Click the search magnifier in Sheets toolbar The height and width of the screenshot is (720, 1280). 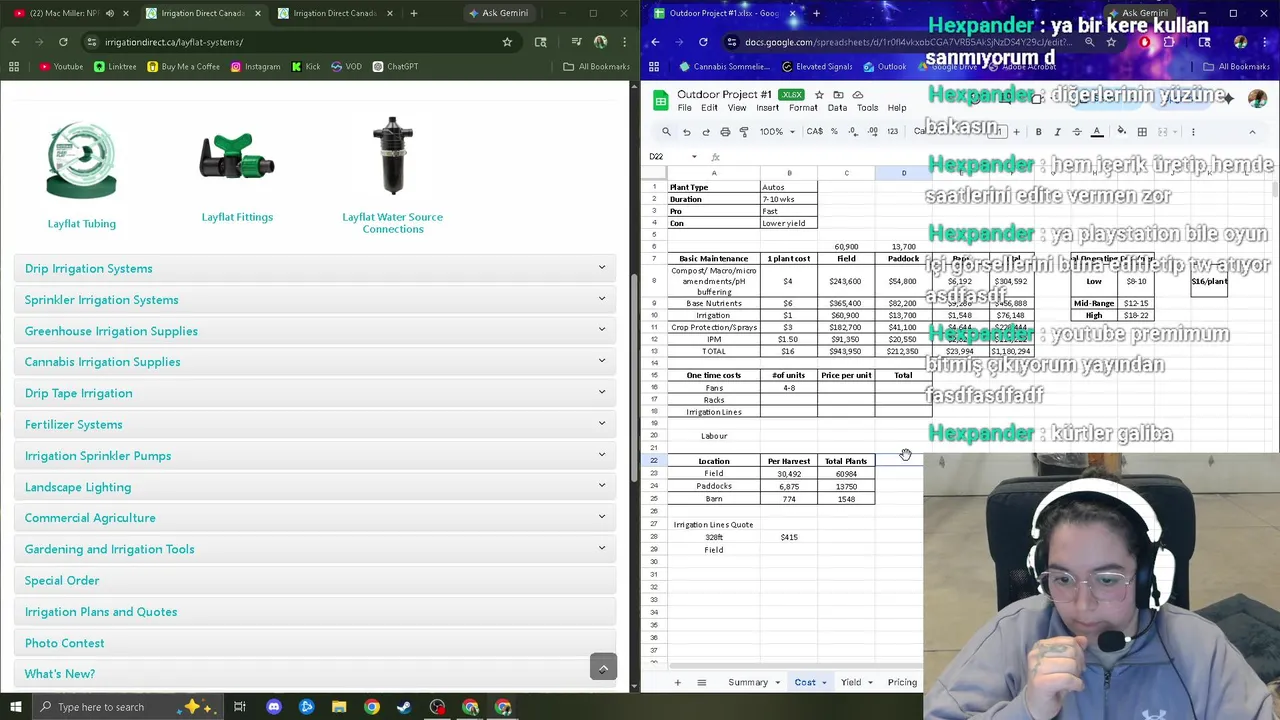click(666, 132)
